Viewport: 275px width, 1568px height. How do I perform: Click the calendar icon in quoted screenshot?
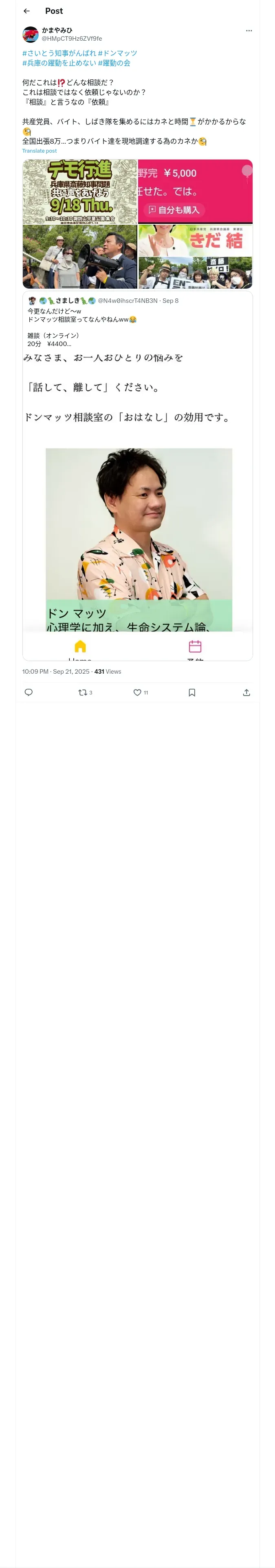pyautogui.click(x=195, y=646)
